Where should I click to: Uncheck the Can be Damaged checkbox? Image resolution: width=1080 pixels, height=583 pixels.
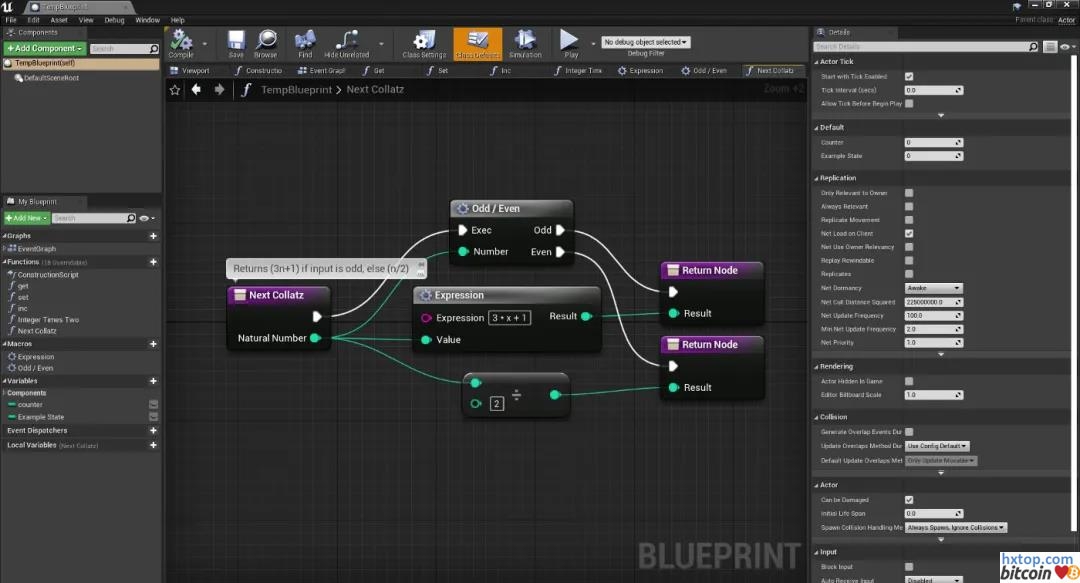click(909, 500)
